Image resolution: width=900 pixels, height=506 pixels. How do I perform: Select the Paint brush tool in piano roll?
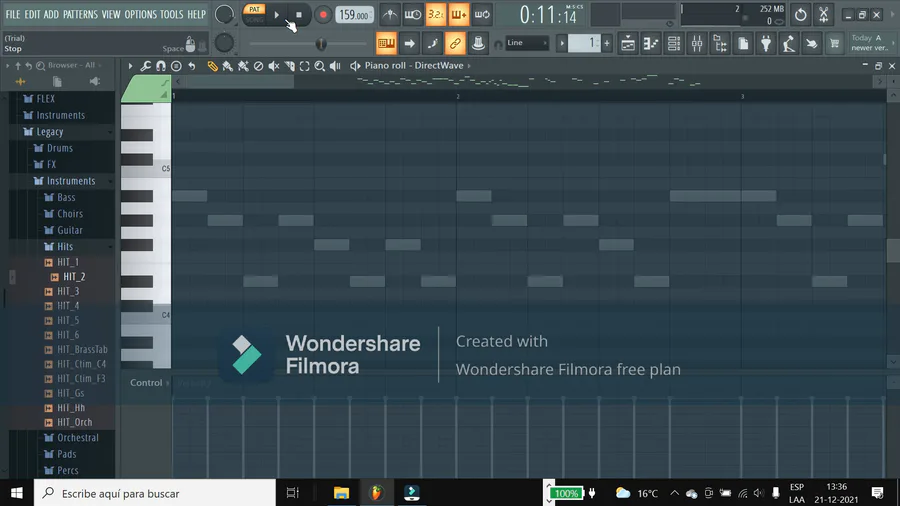pos(228,66)
